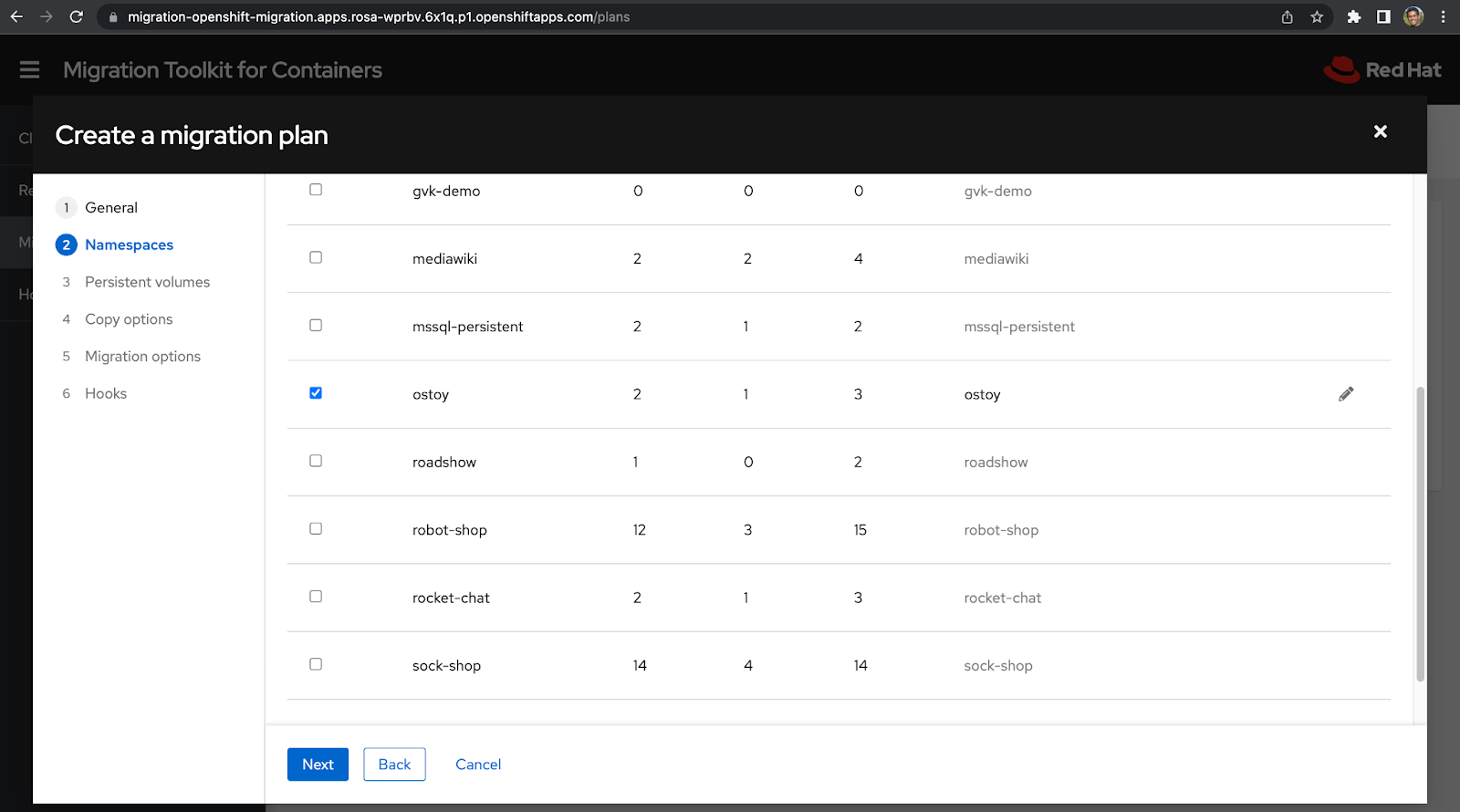Reload the page with browser refresh icon
The image size is (1460, 812).
click(x=77, y=16)
